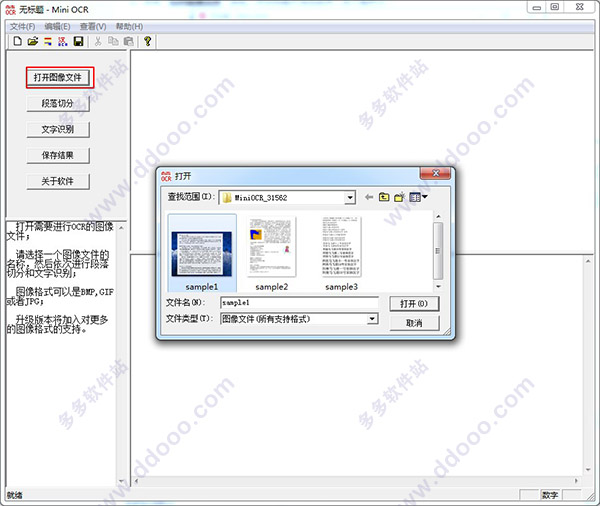
Task: Click the result pane horizontal scroll left arrow
Action: [x=135, y=481]
